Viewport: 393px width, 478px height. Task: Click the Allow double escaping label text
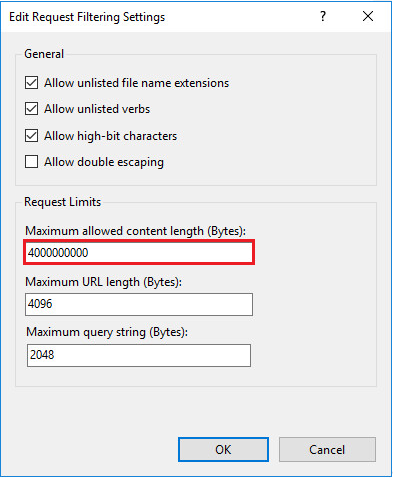click(104, 162)
